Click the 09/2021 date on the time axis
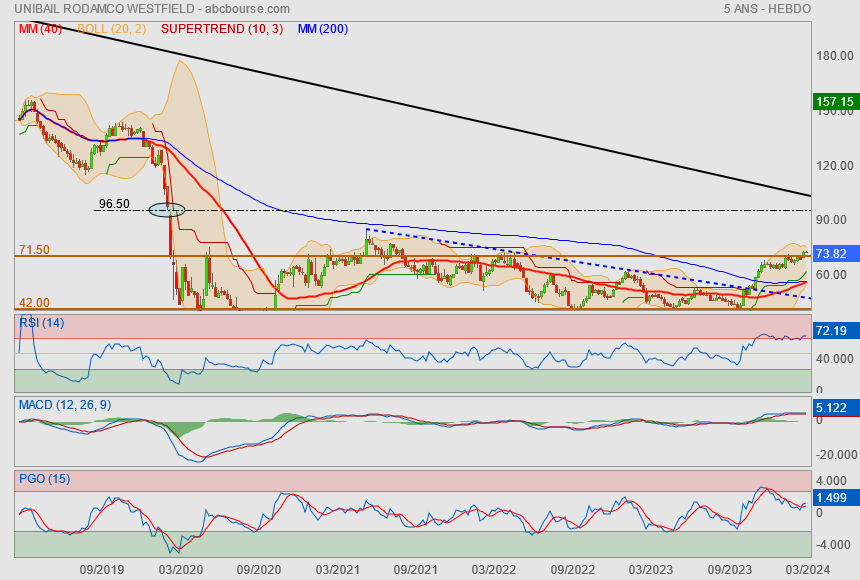The width and height of the screenshot is (860, 580). pyautogui.click(x=416, y=570)
